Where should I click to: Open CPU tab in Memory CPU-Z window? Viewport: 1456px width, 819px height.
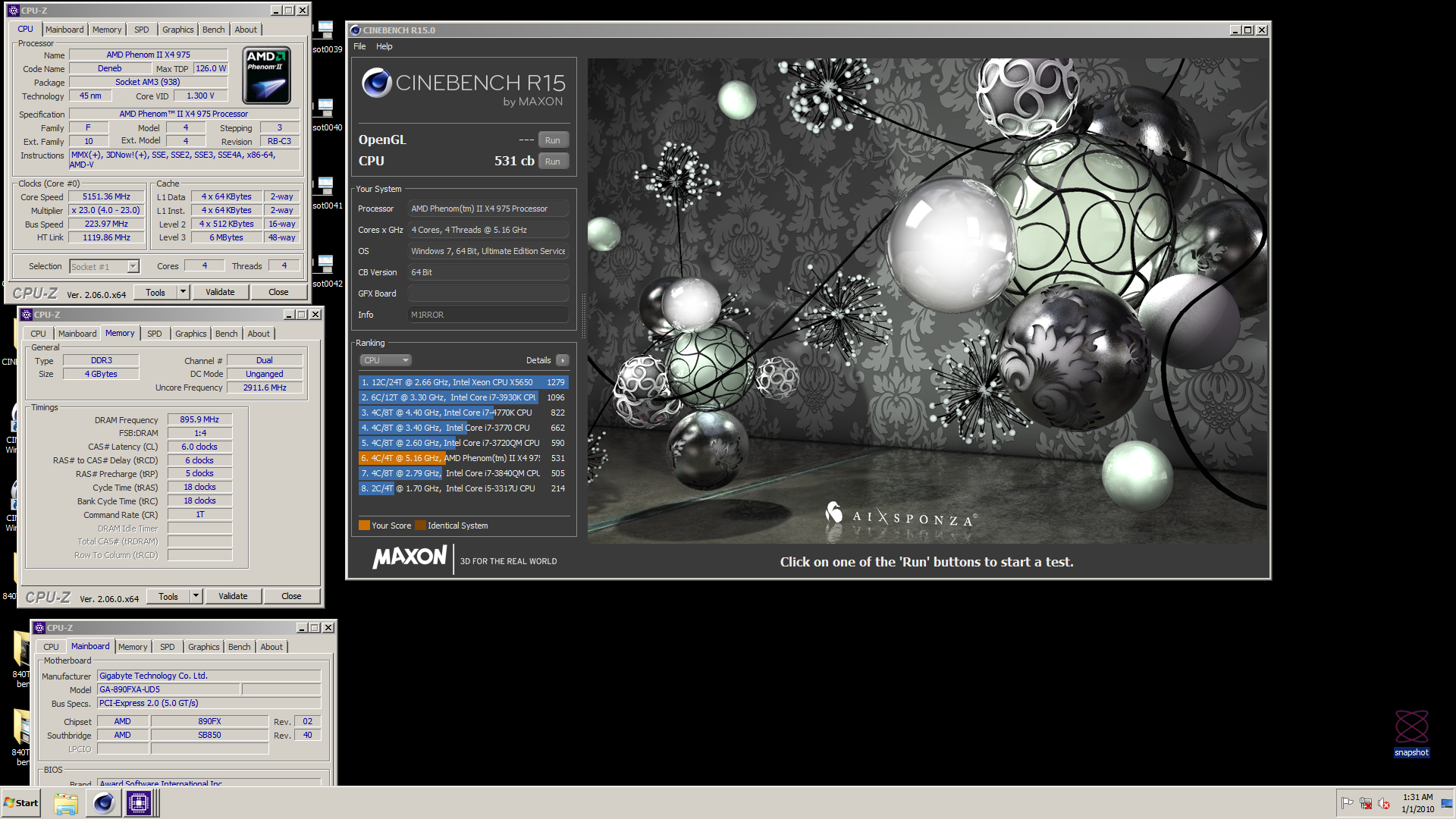[x=39, y=334]
